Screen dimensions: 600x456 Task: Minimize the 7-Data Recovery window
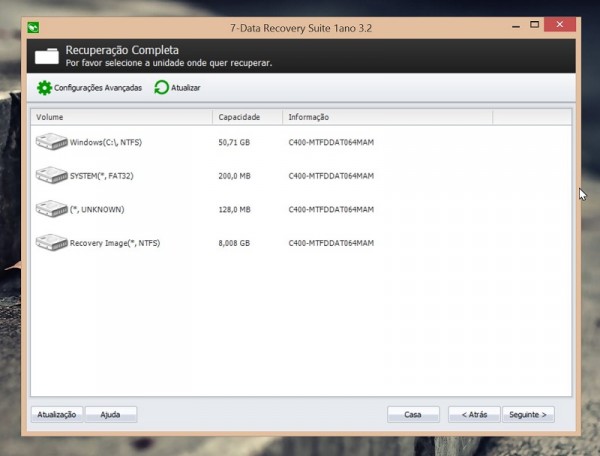[x=516, y=26]
